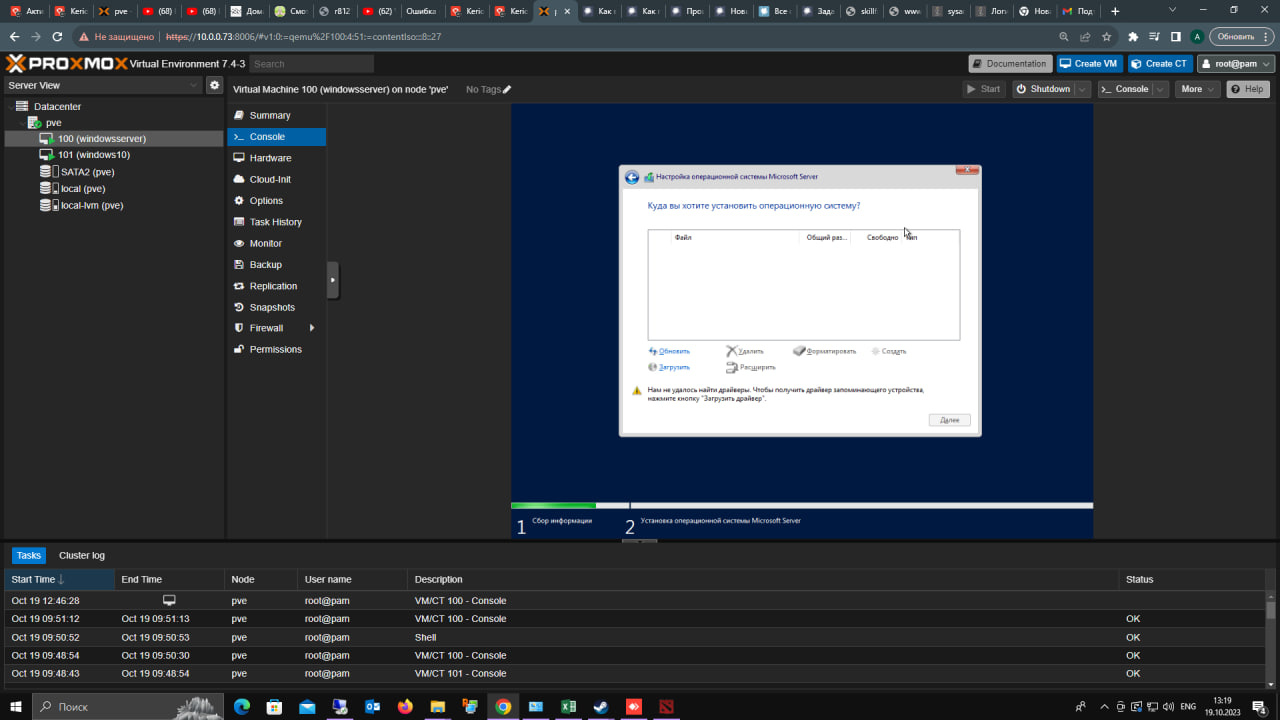
Task: Collapse the Datacenter tree node
Action: pyautogui.click(x=9, y=106)
